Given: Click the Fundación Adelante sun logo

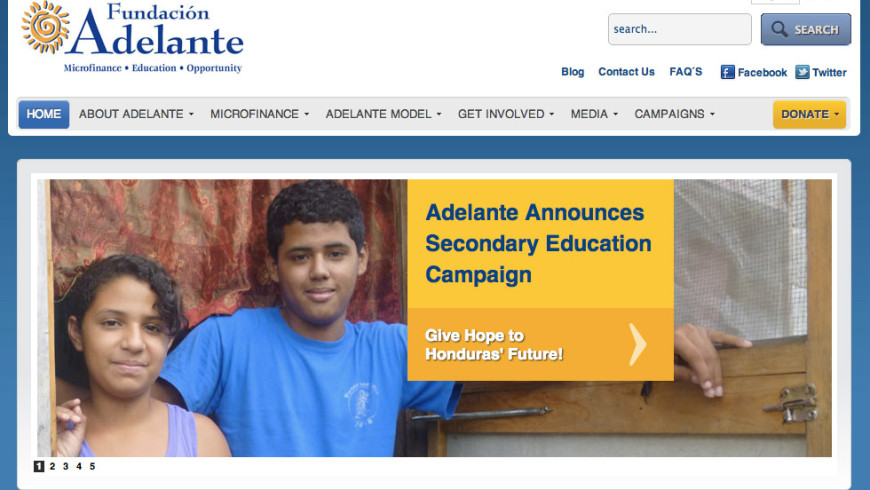Looking at the screenshot, I should pos(45,28).
